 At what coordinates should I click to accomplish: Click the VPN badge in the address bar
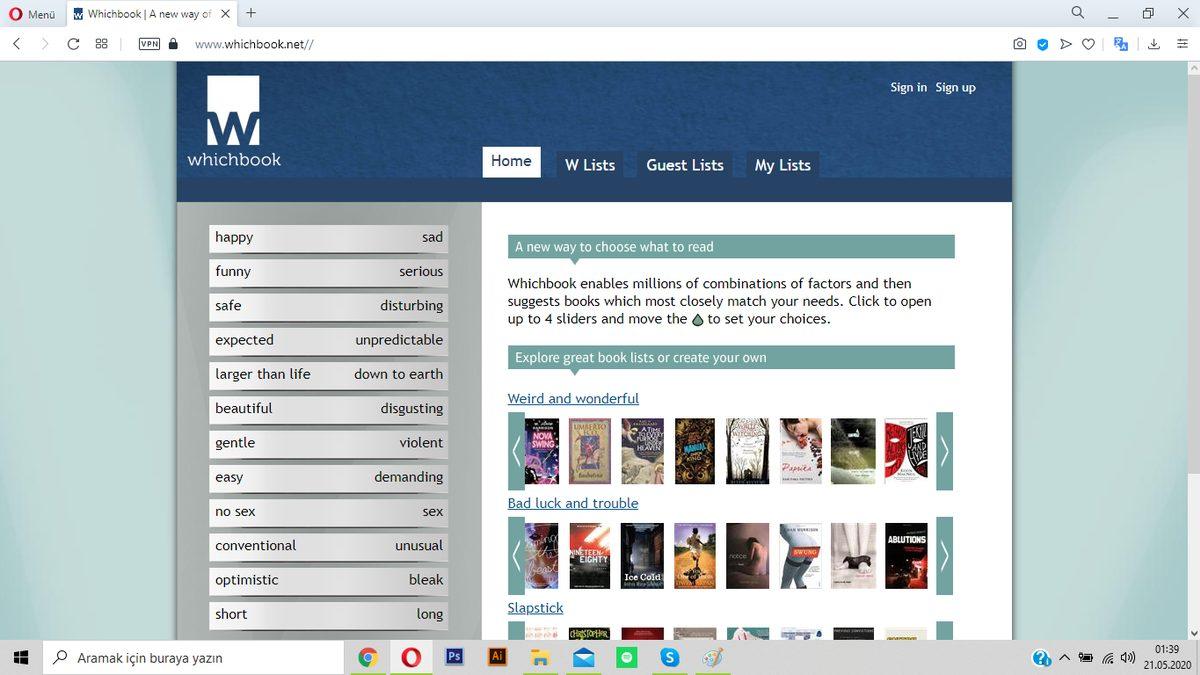click(148, 44)
